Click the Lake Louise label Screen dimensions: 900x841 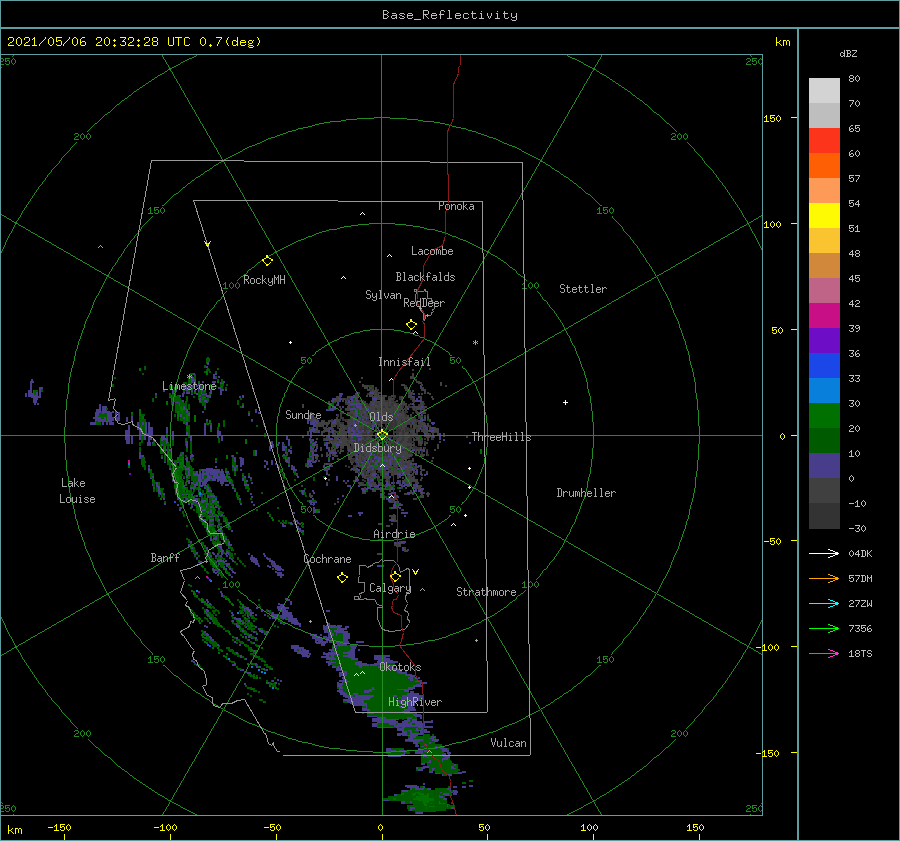coord(77,491)
